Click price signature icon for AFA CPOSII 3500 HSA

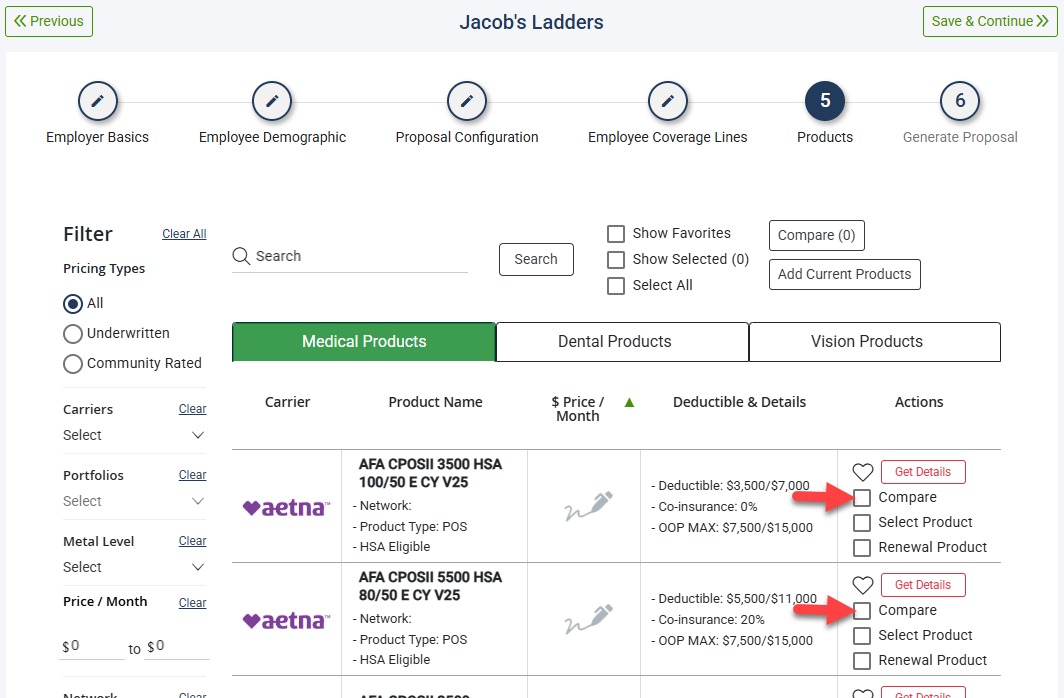pyautogui.click(x=588, y=506)
